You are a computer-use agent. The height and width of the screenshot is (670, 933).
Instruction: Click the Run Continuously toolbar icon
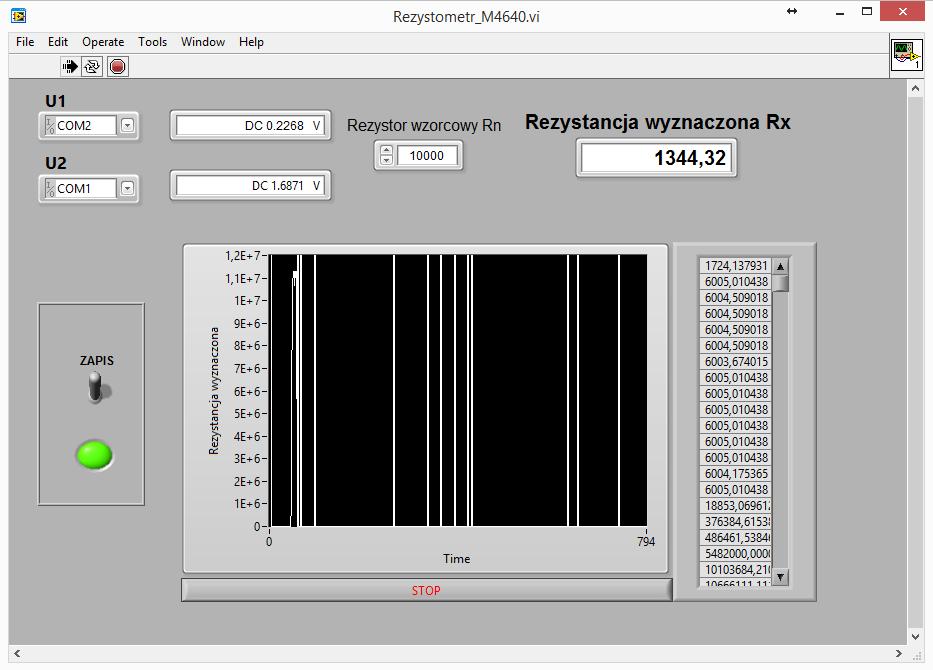click(x=92, y=67)
